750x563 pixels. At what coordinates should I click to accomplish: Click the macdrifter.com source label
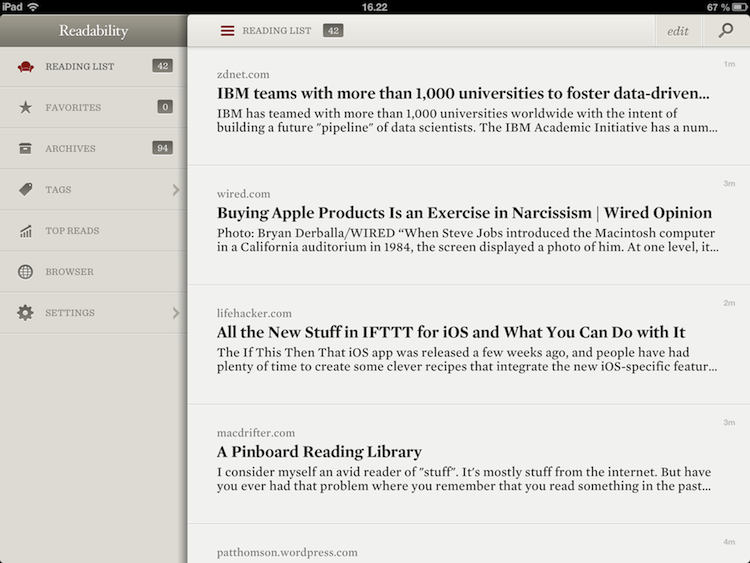pos(256,433)
